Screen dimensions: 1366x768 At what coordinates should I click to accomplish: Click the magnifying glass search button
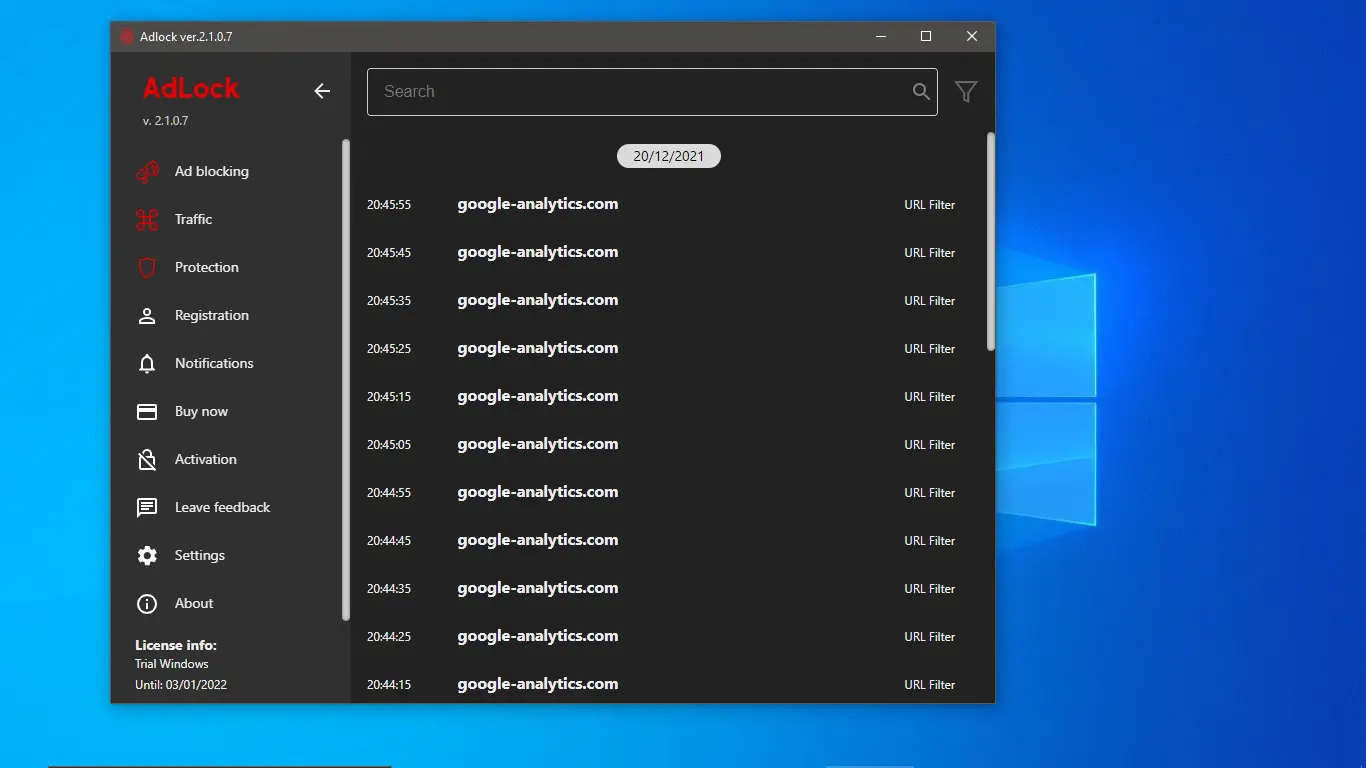pyautogui.click(x=921, y=91)
